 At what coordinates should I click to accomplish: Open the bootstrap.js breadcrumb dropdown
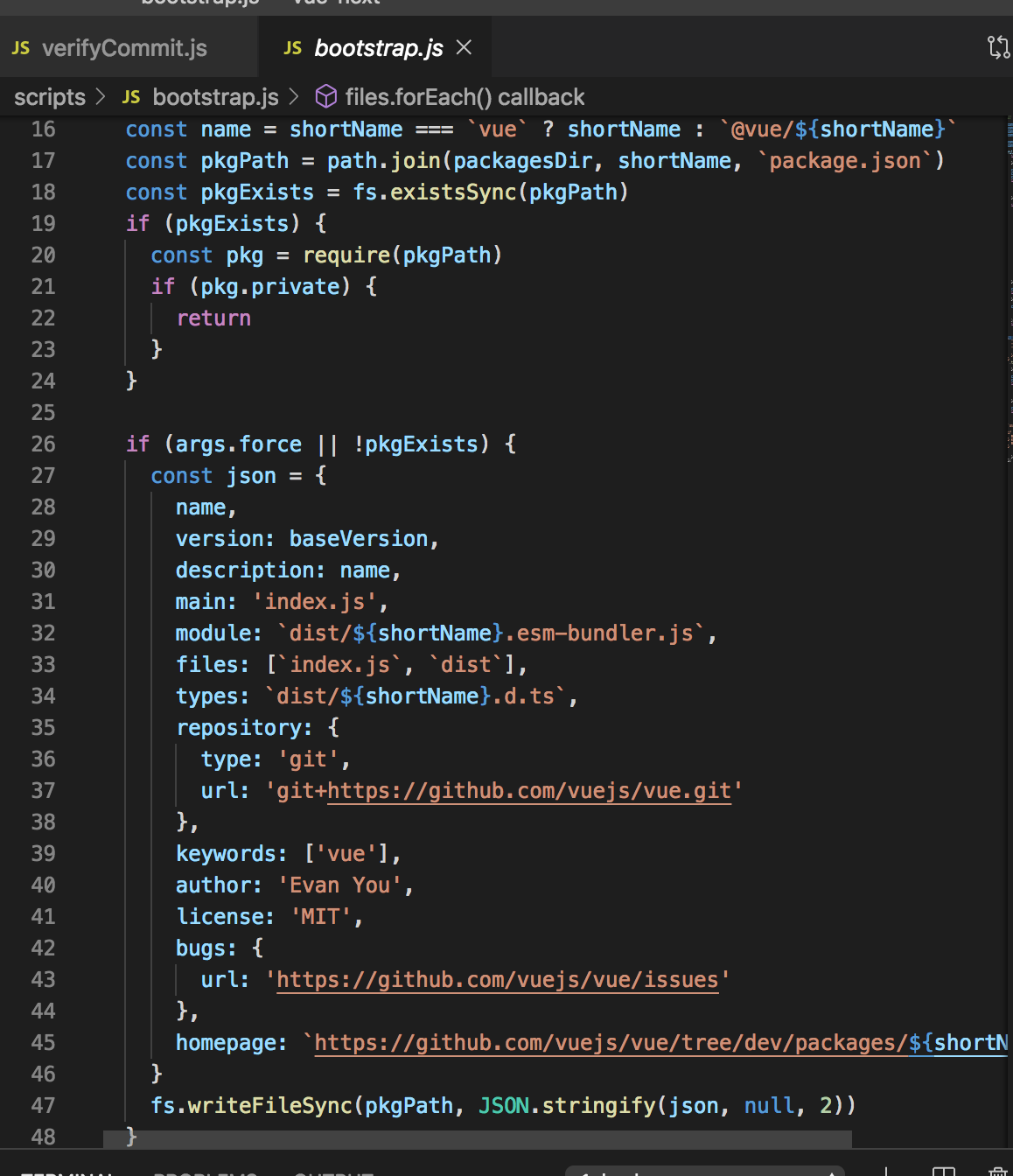[x=215, y=97]
